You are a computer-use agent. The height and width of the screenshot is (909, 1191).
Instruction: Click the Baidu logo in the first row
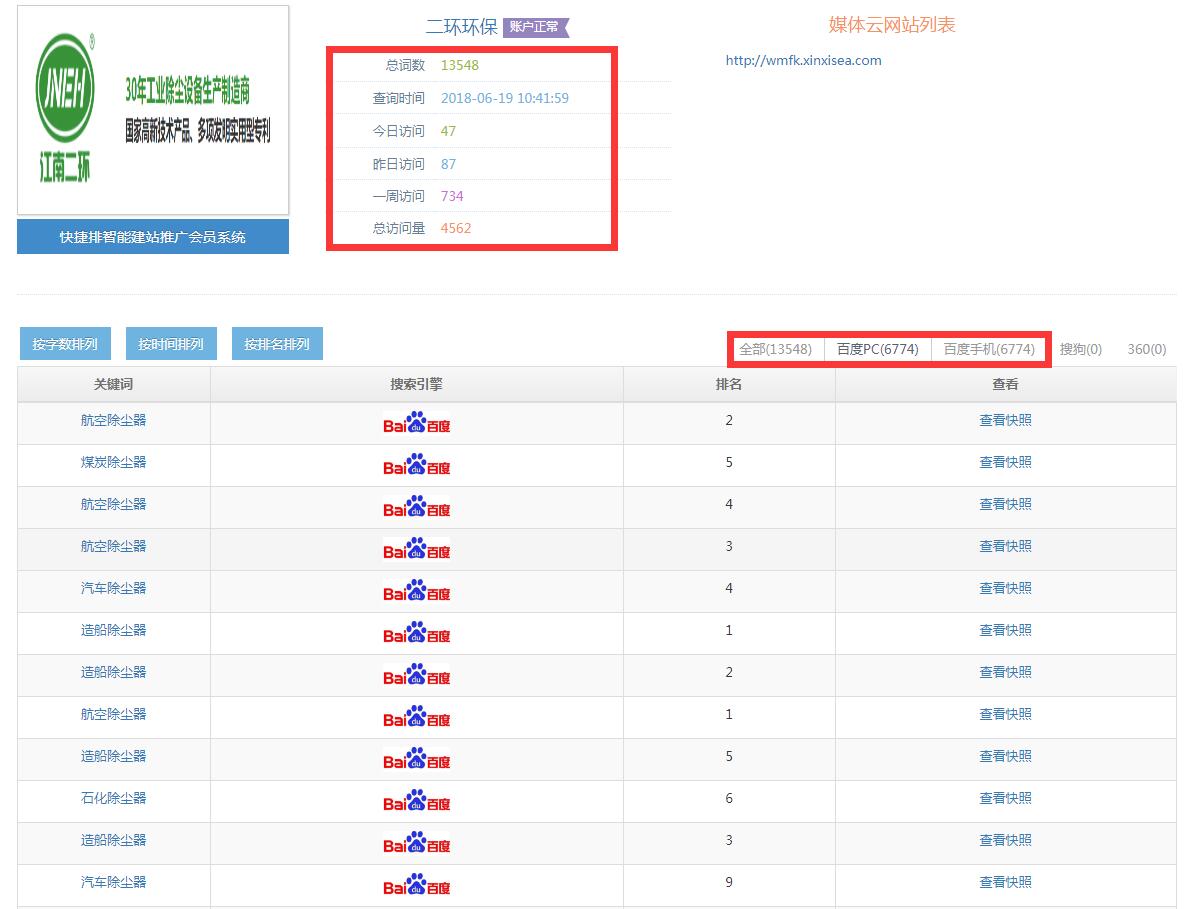pyautogui.click(x=416, y=424)
